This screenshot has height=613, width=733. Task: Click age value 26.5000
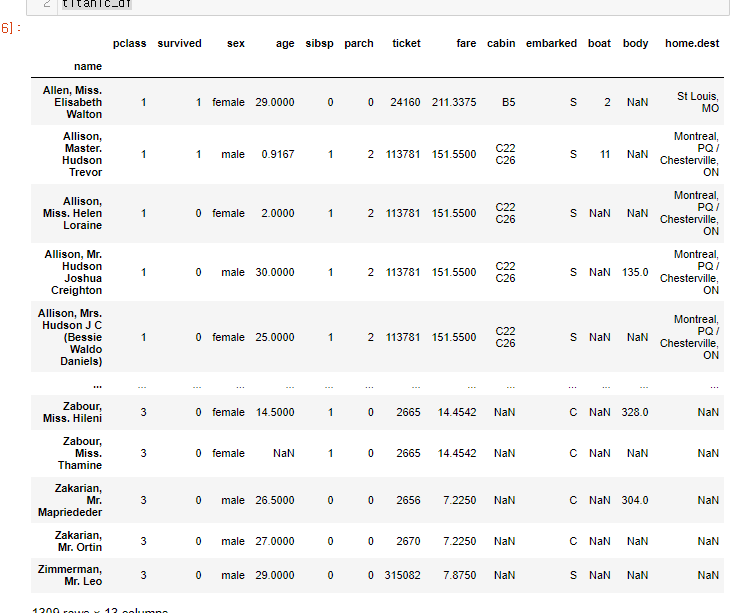275,500
